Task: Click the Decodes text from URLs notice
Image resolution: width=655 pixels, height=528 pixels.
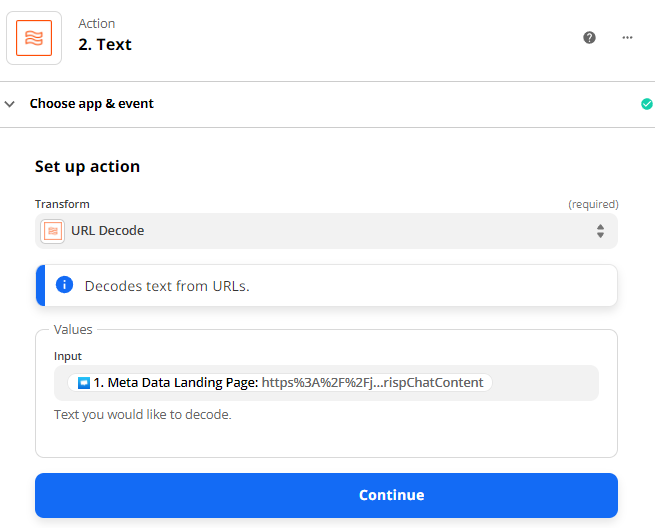Action: 326,285
